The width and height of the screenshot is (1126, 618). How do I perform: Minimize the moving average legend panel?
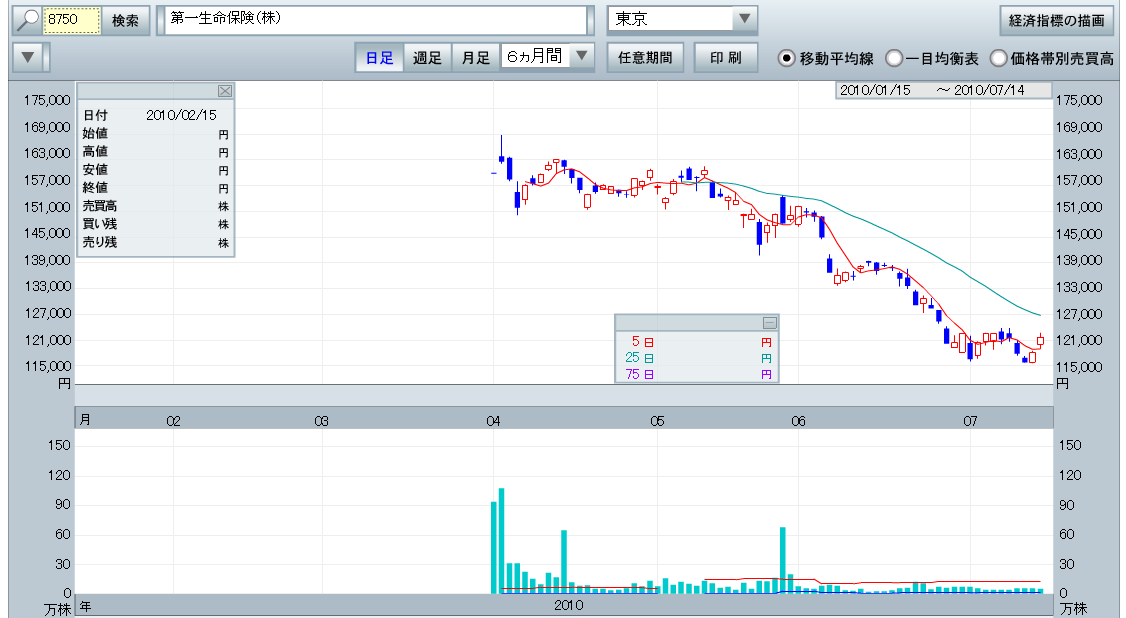pyautogui.click(x=769, y=322)
